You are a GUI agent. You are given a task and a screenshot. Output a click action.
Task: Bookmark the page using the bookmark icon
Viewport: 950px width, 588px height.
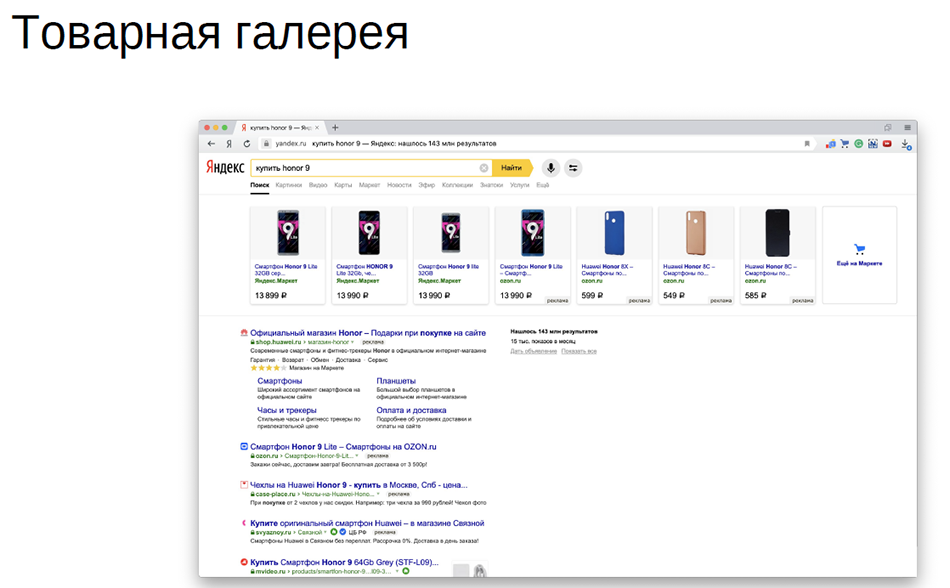807,144
